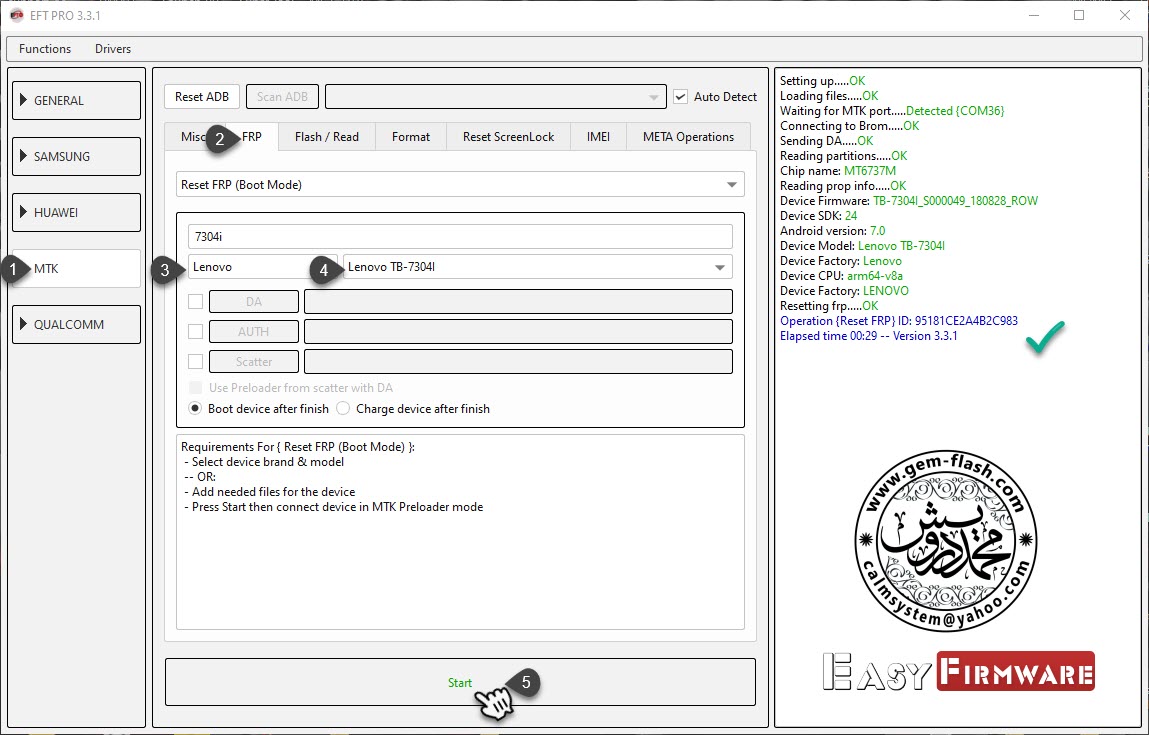
Task: Expand the HUAWEI section
Action: coord(76,213)
